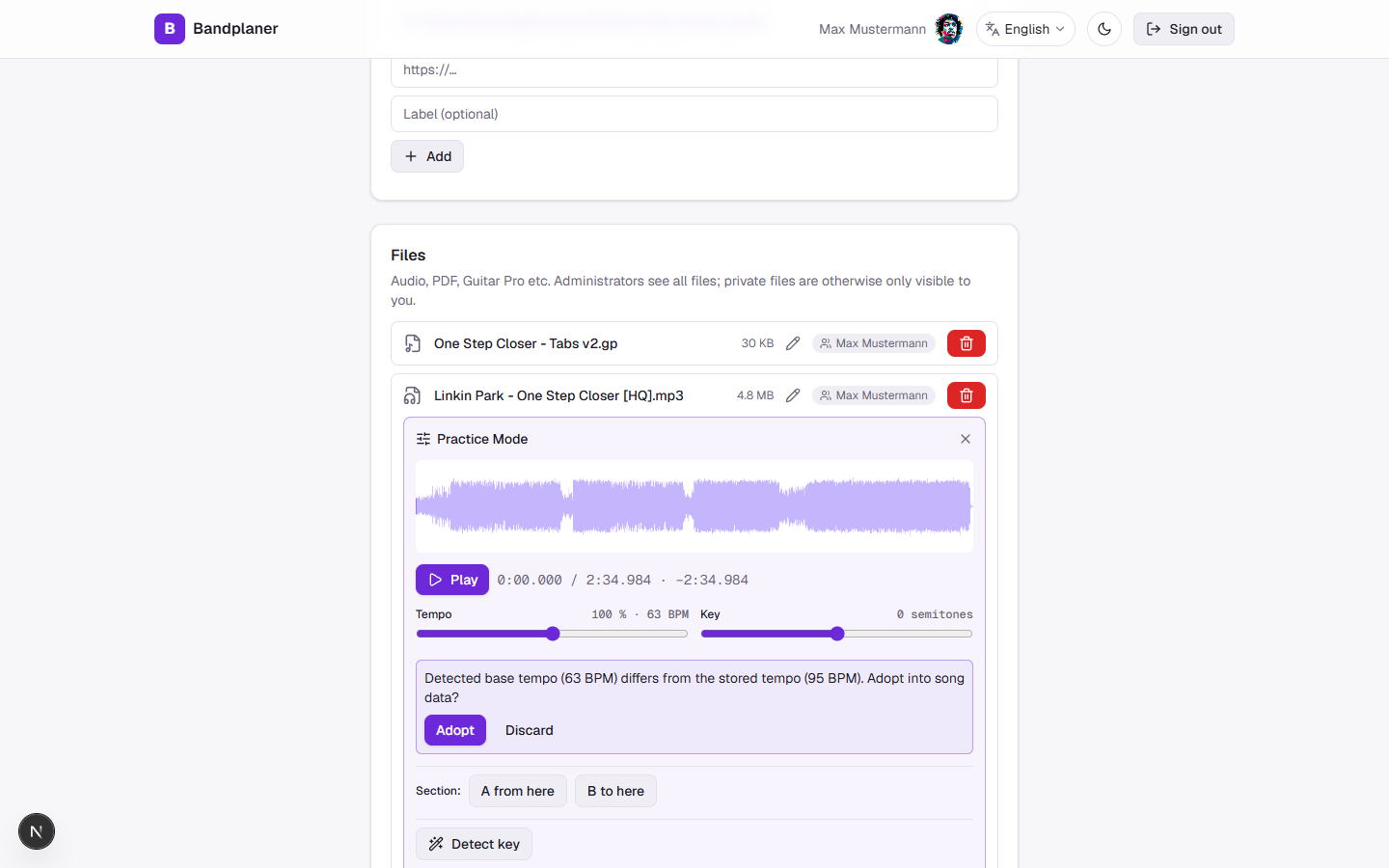Click the One Step Closer Tabs file icon

[x=413, y=343]
